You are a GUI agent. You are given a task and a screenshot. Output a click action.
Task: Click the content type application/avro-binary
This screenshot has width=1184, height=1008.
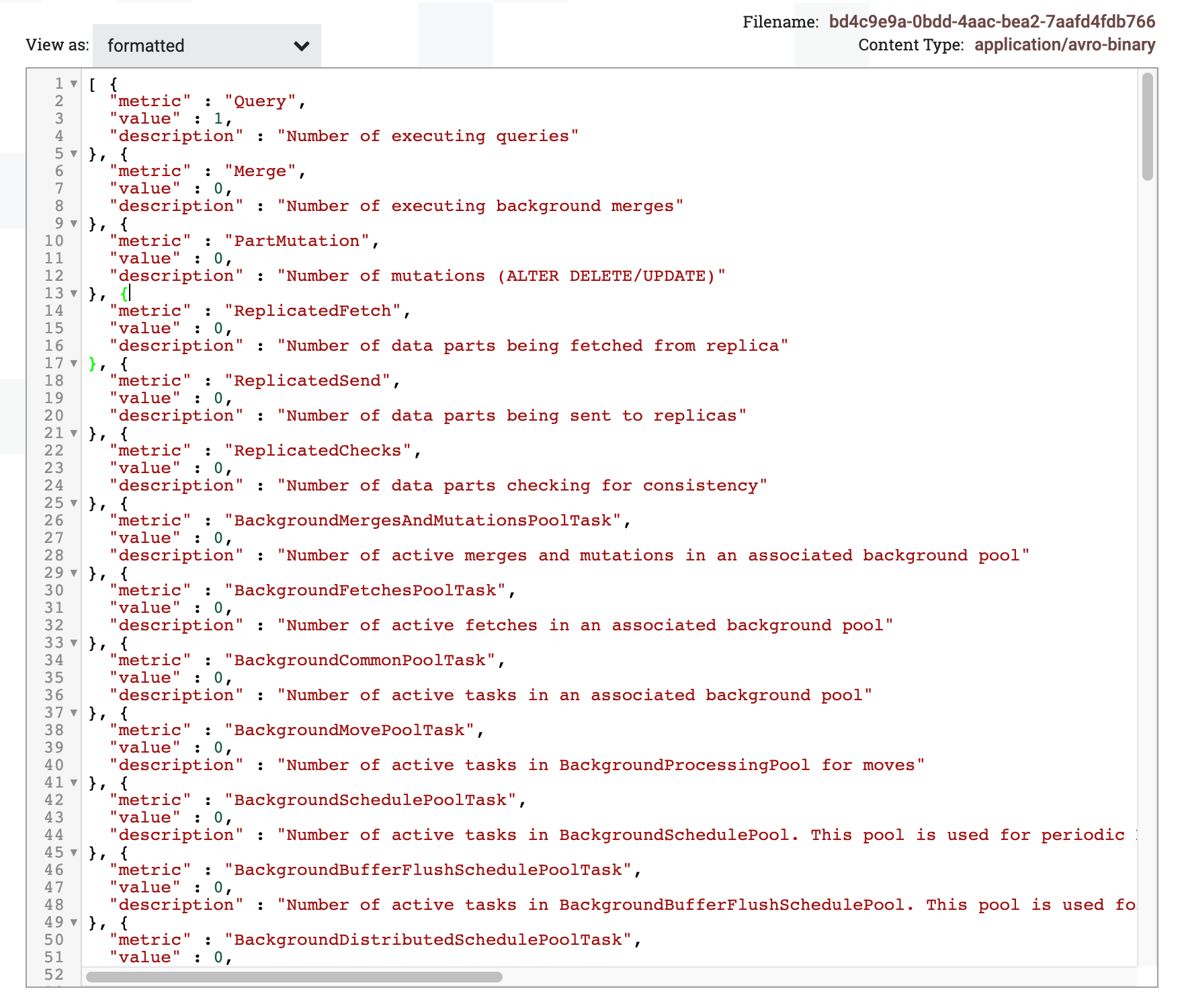(x=1064, y=44)
